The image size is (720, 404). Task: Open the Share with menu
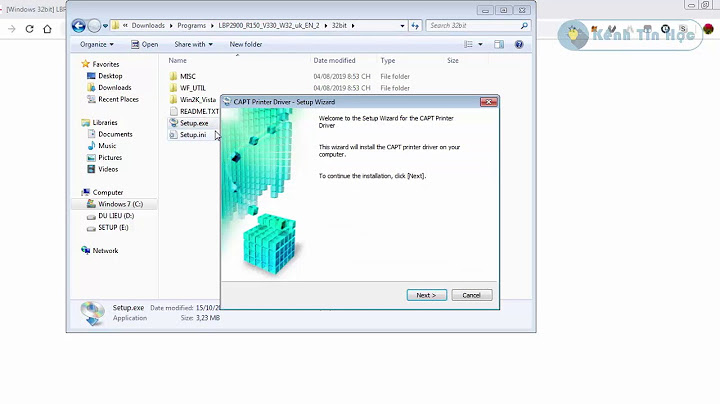193,45
